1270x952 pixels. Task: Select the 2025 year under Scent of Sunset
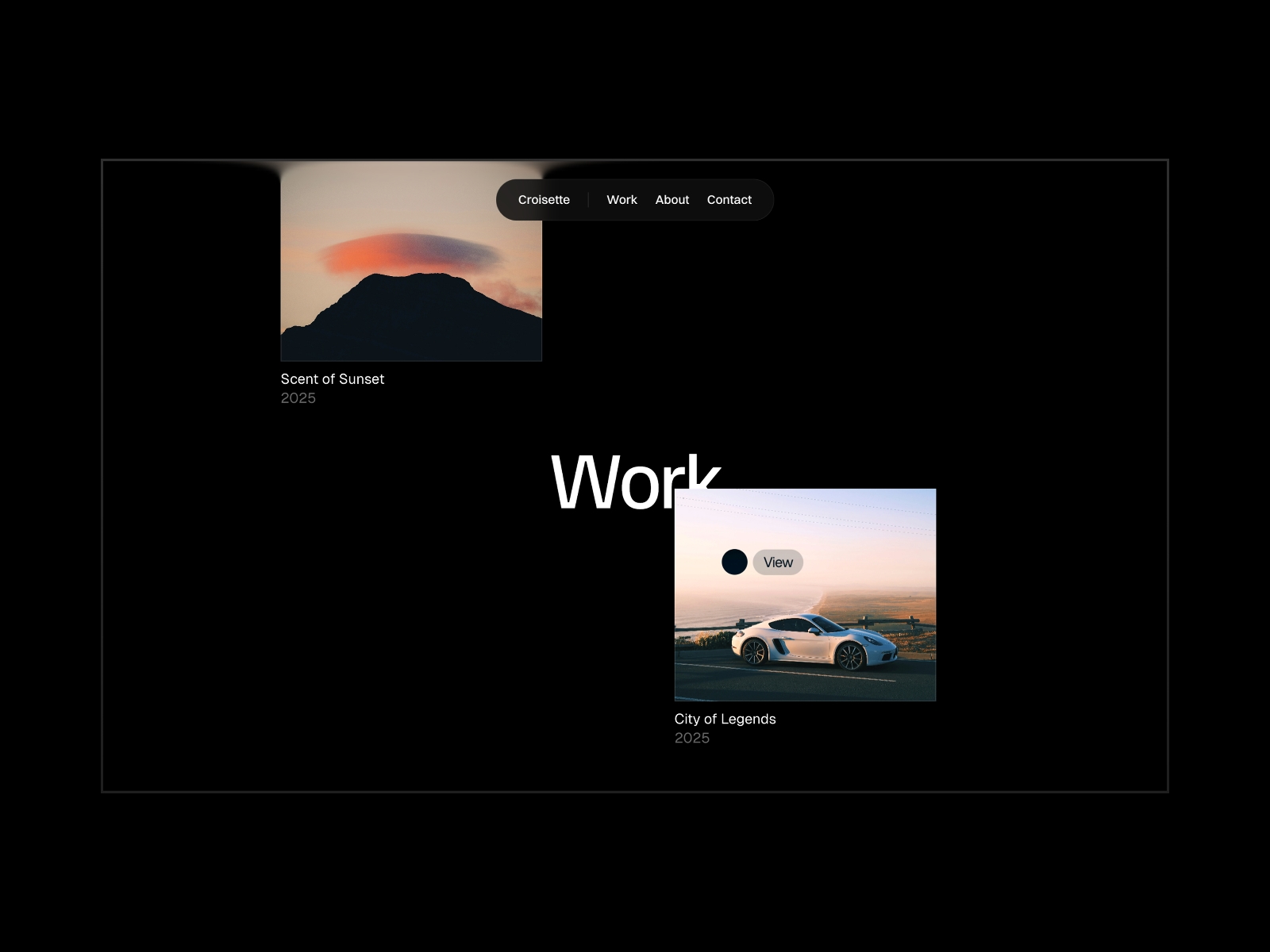pyautogui.click(x=298, y=398)
